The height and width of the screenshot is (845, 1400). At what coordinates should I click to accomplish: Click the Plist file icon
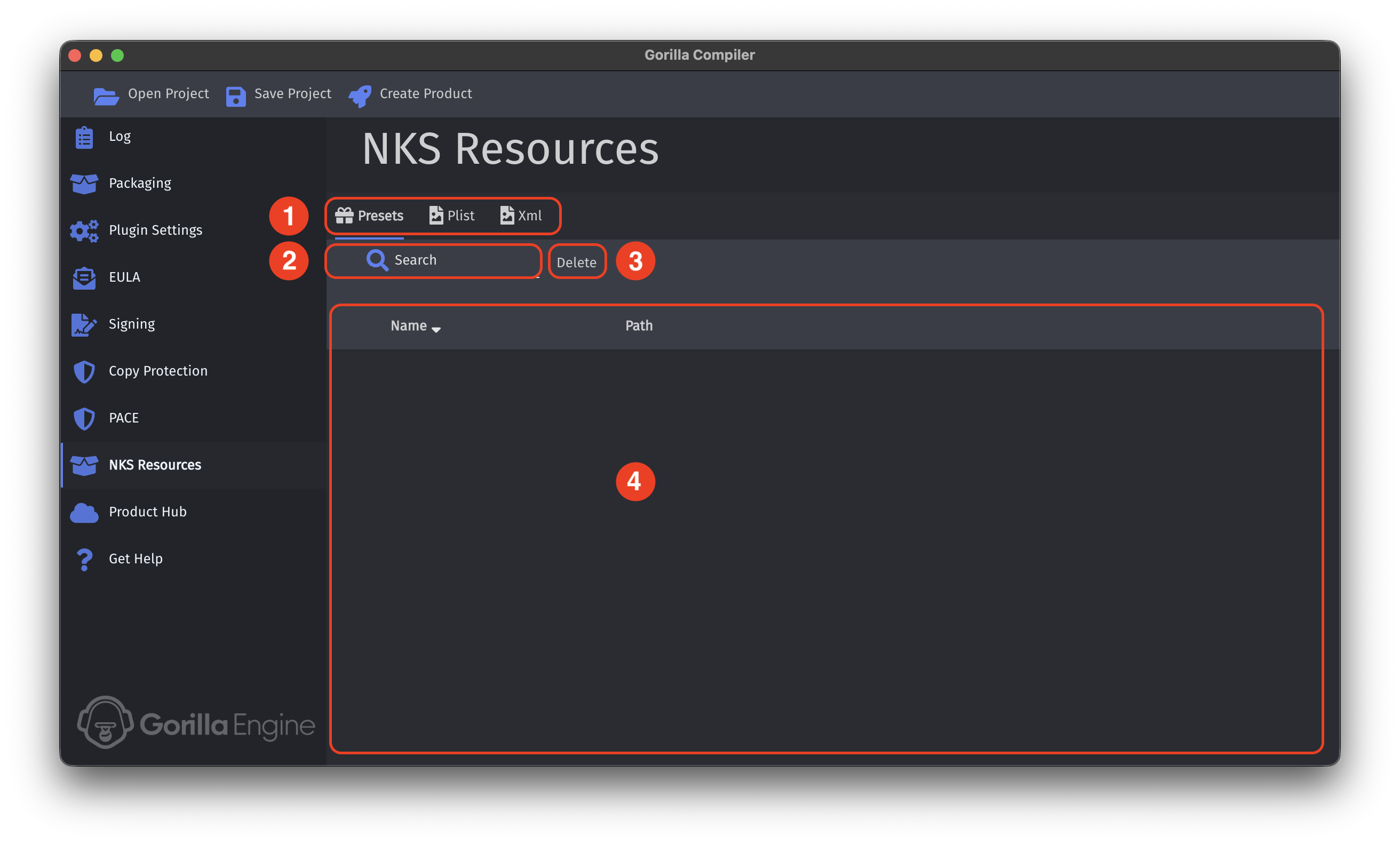point(436,216)
